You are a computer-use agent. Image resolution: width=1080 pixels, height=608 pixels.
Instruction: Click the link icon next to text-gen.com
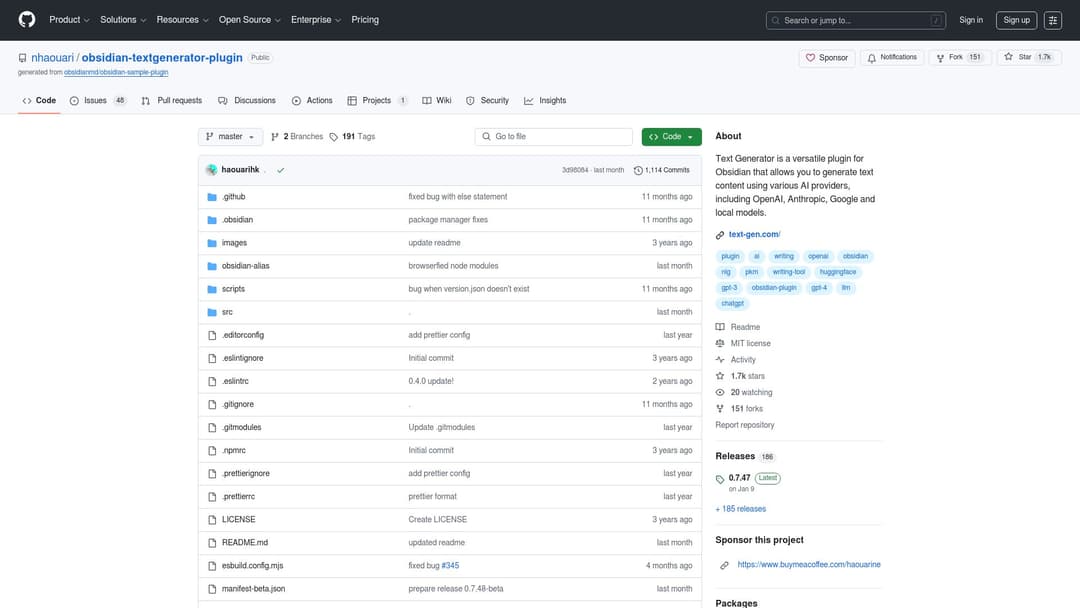(x=720, y=235)
